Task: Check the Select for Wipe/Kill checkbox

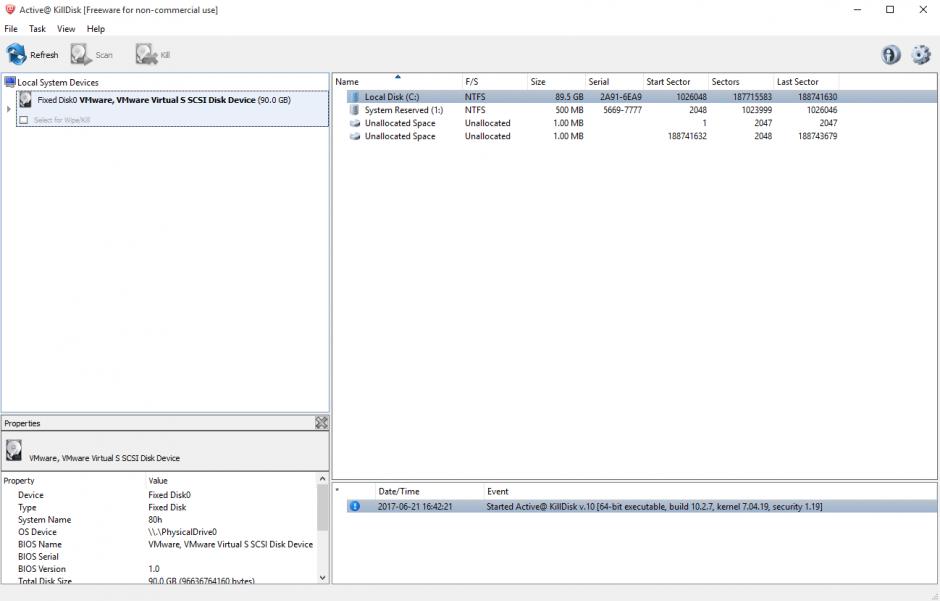Action: (23, 120)
